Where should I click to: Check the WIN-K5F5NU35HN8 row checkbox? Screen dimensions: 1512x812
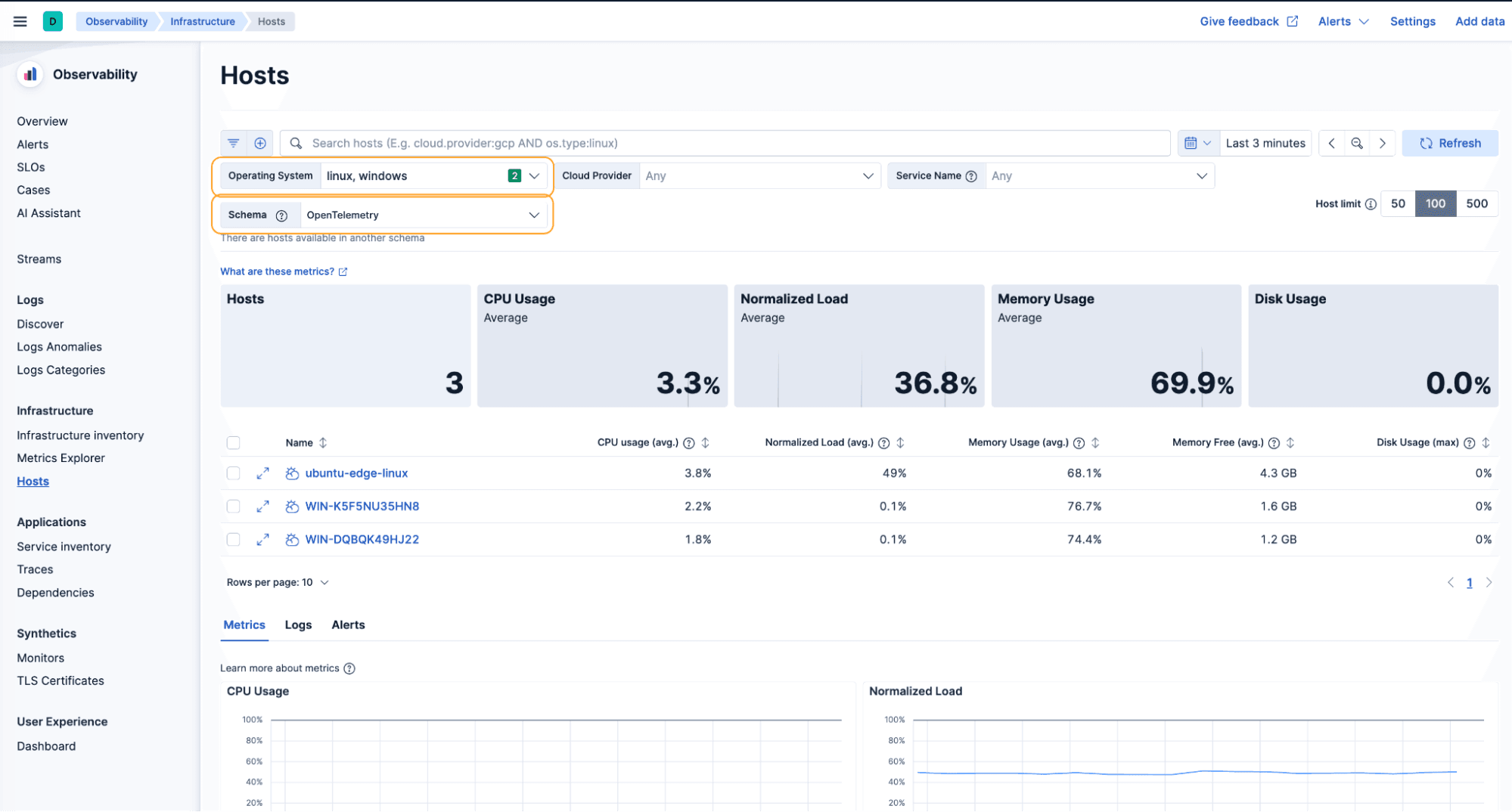coord(233,507)
